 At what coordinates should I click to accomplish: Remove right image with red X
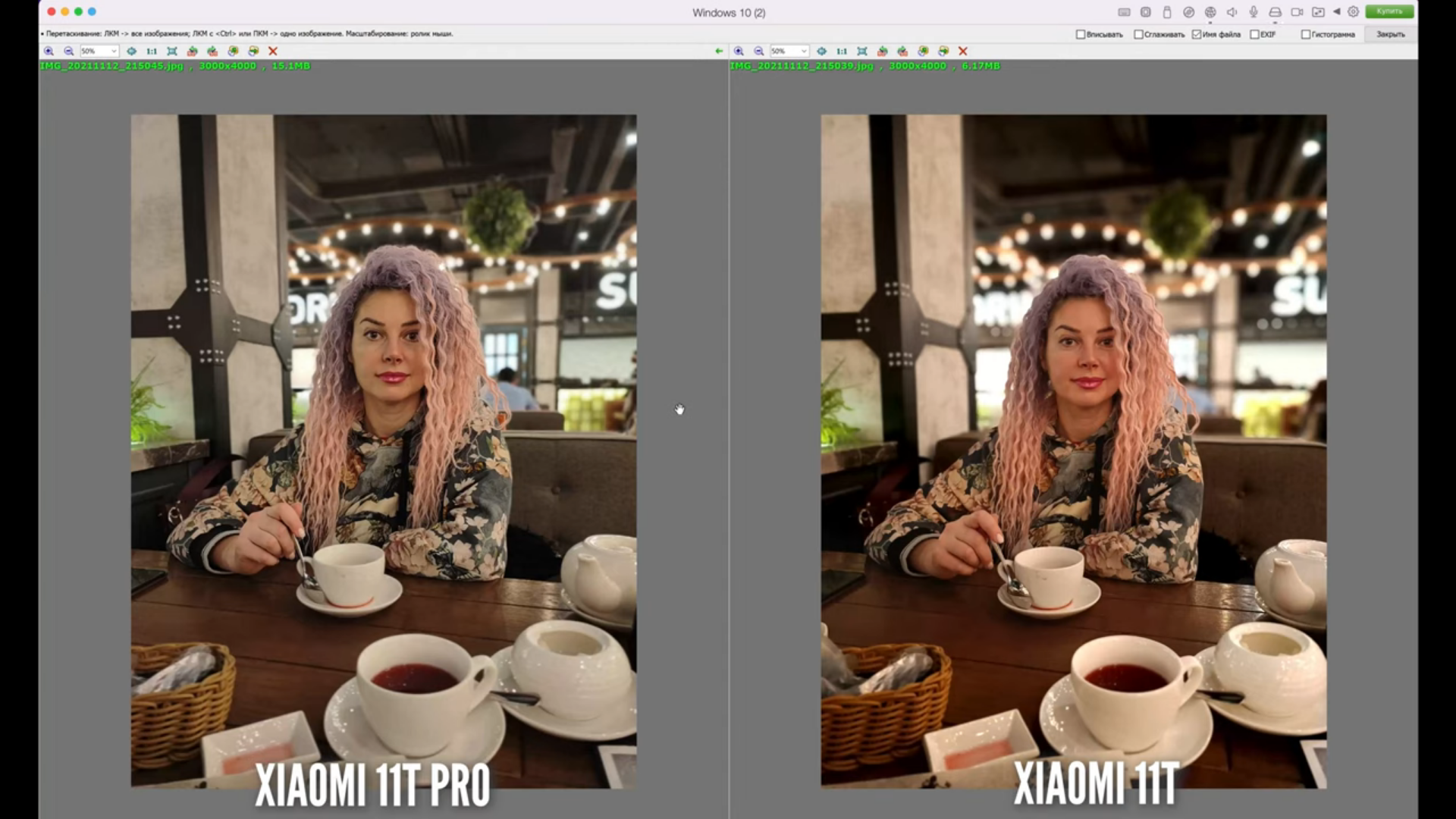tap(963, 51)
